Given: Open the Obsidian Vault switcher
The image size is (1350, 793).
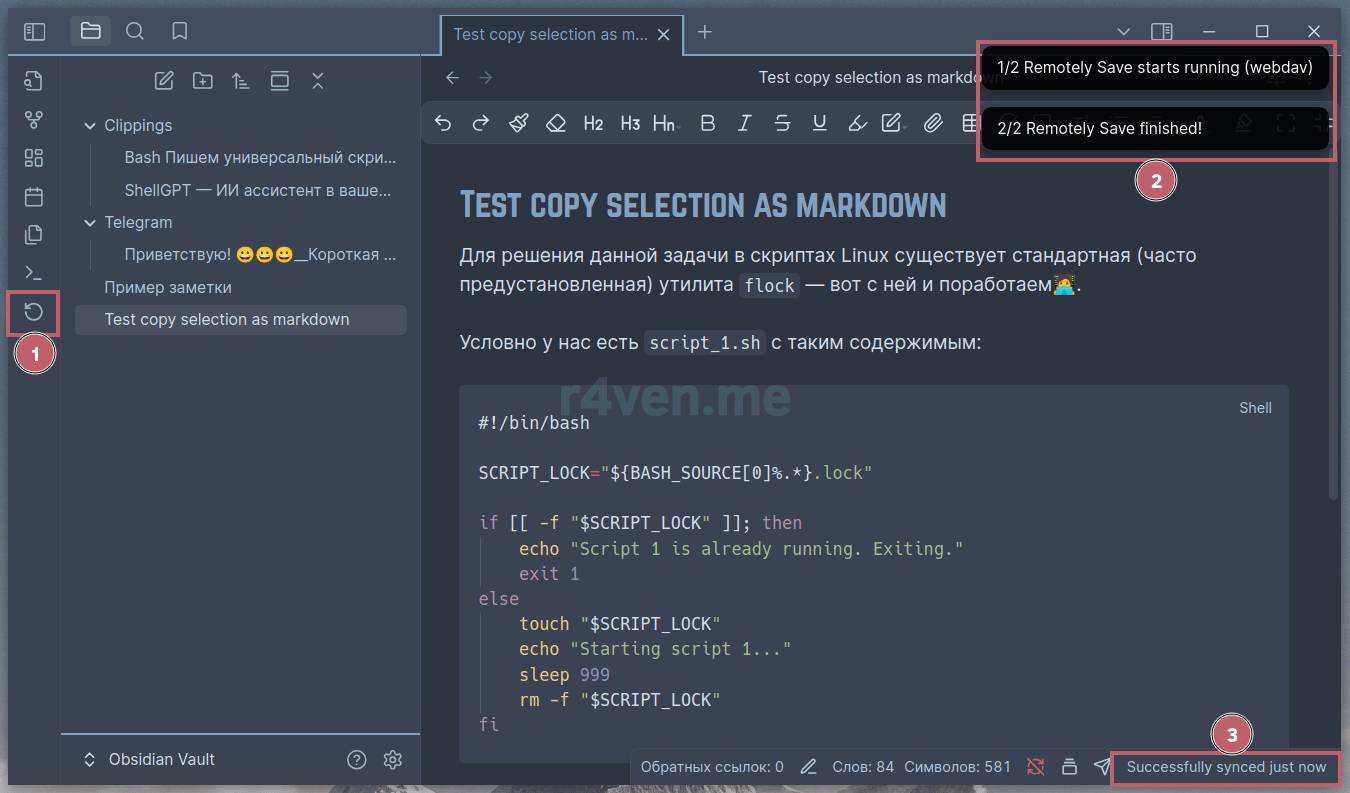Looking at the screenshot, I should click(150, 760).
